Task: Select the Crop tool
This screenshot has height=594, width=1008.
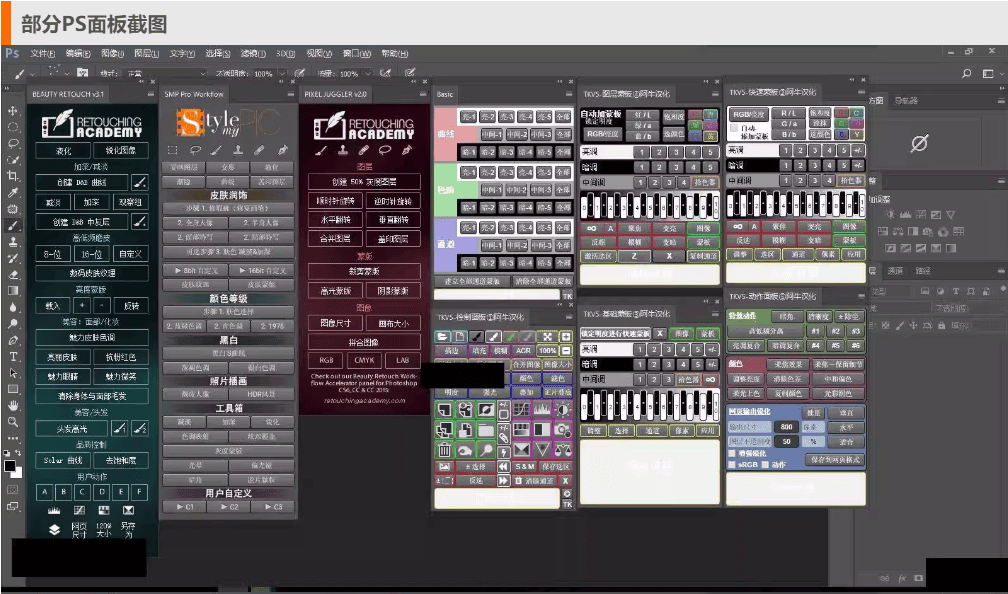Action: (13, 176)
